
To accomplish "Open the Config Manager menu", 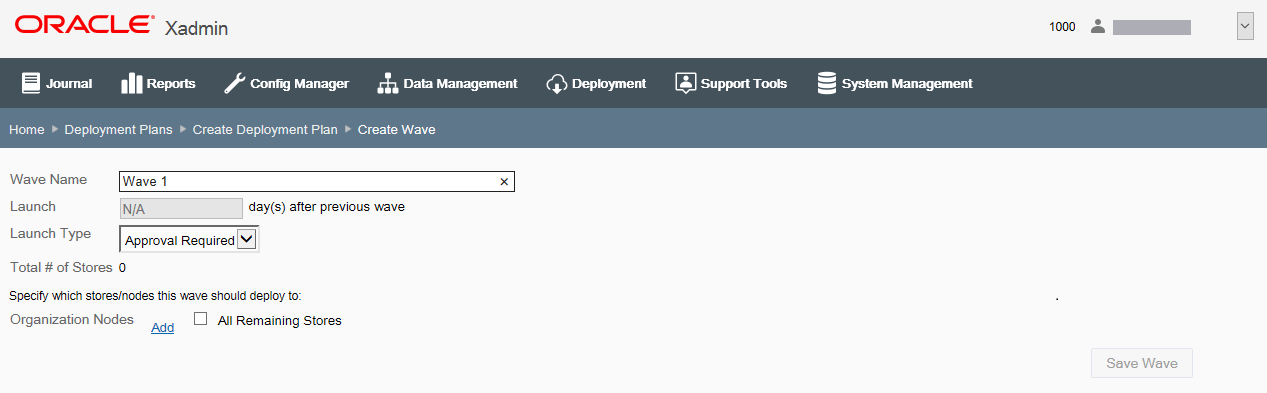I will pyautogui.click(x=286, y=83).
